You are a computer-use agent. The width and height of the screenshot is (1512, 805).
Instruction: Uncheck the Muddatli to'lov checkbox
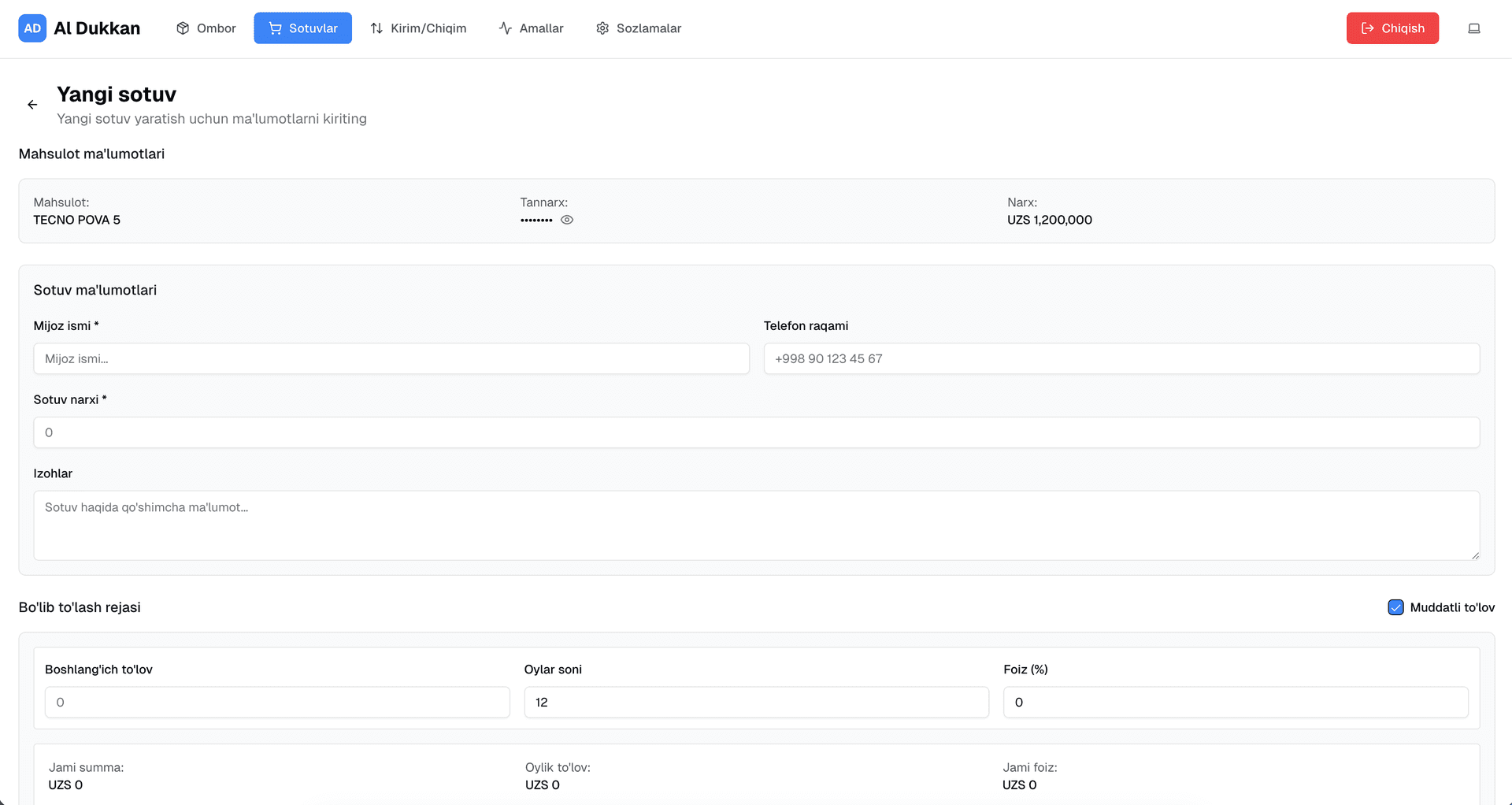pyautogui.click(x=1395, y=607)
